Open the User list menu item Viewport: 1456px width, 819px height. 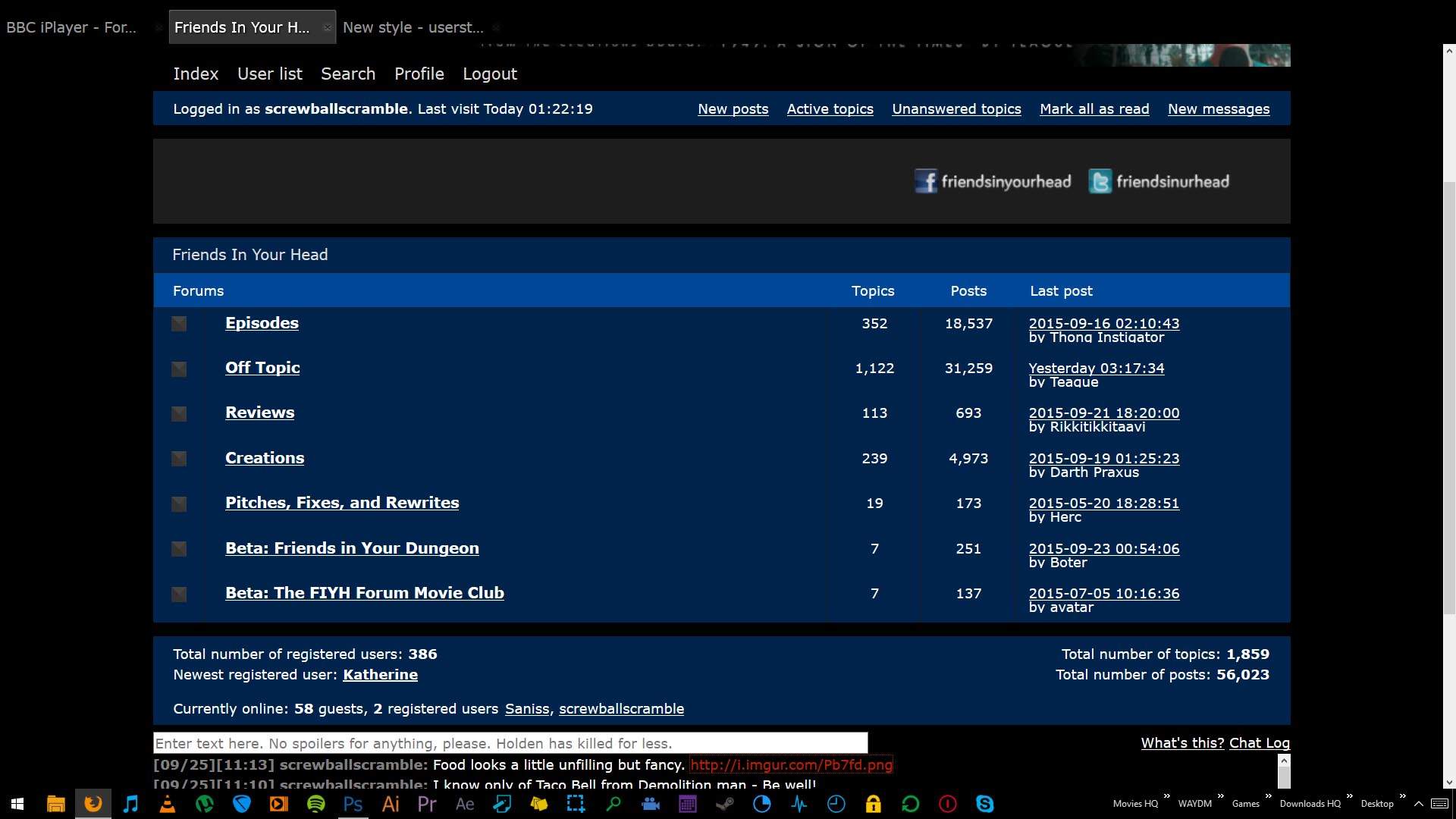(269, 74)
